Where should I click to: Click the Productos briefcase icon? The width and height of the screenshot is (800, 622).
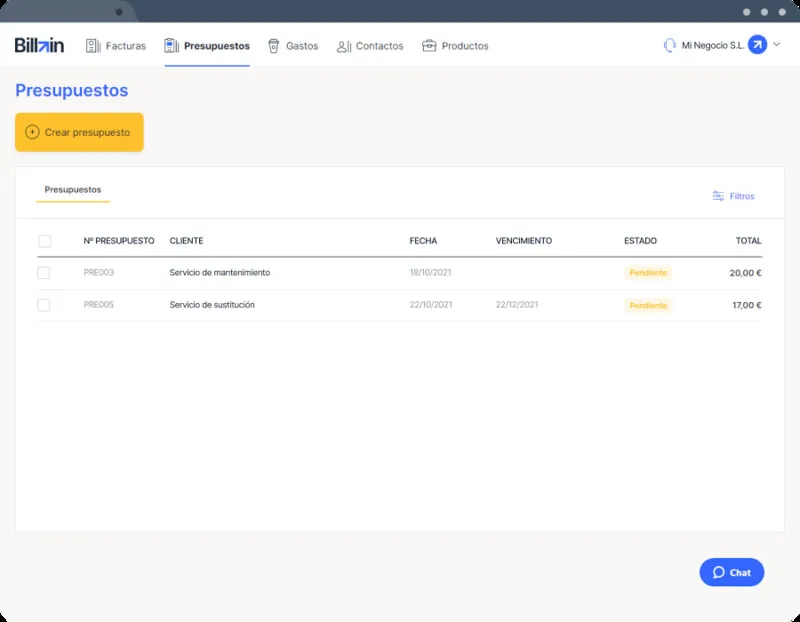[429, 46]
